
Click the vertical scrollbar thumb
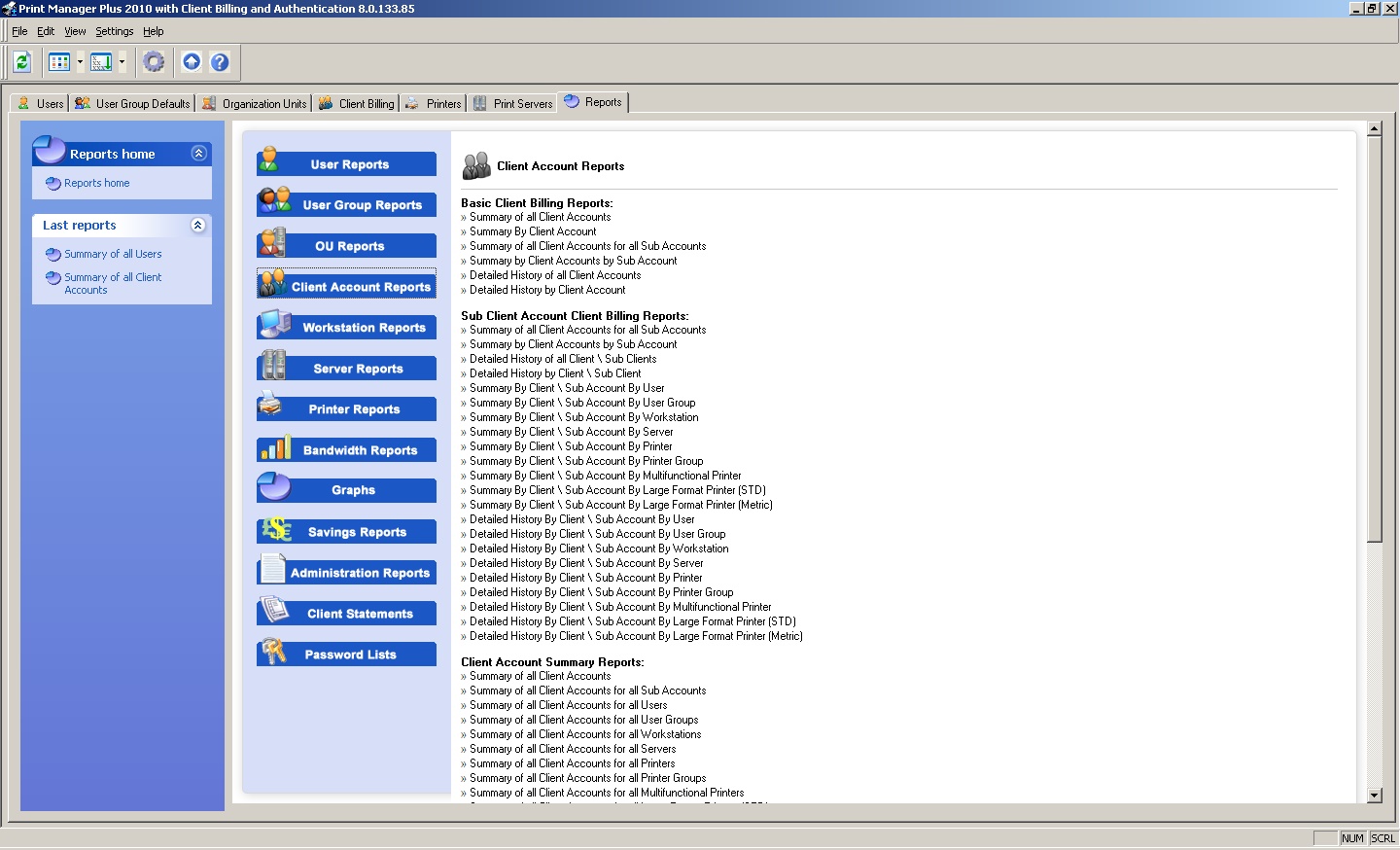(x=1374, y=340)
